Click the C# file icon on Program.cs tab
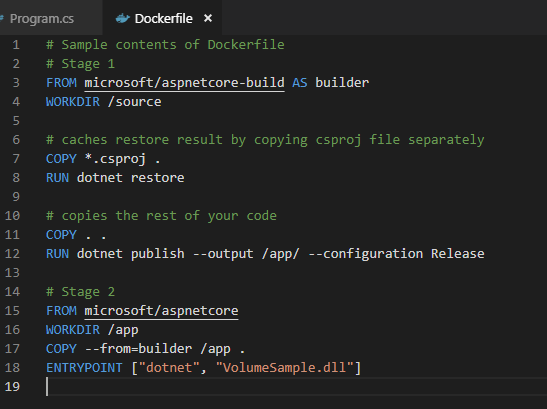 coord(2,18)
